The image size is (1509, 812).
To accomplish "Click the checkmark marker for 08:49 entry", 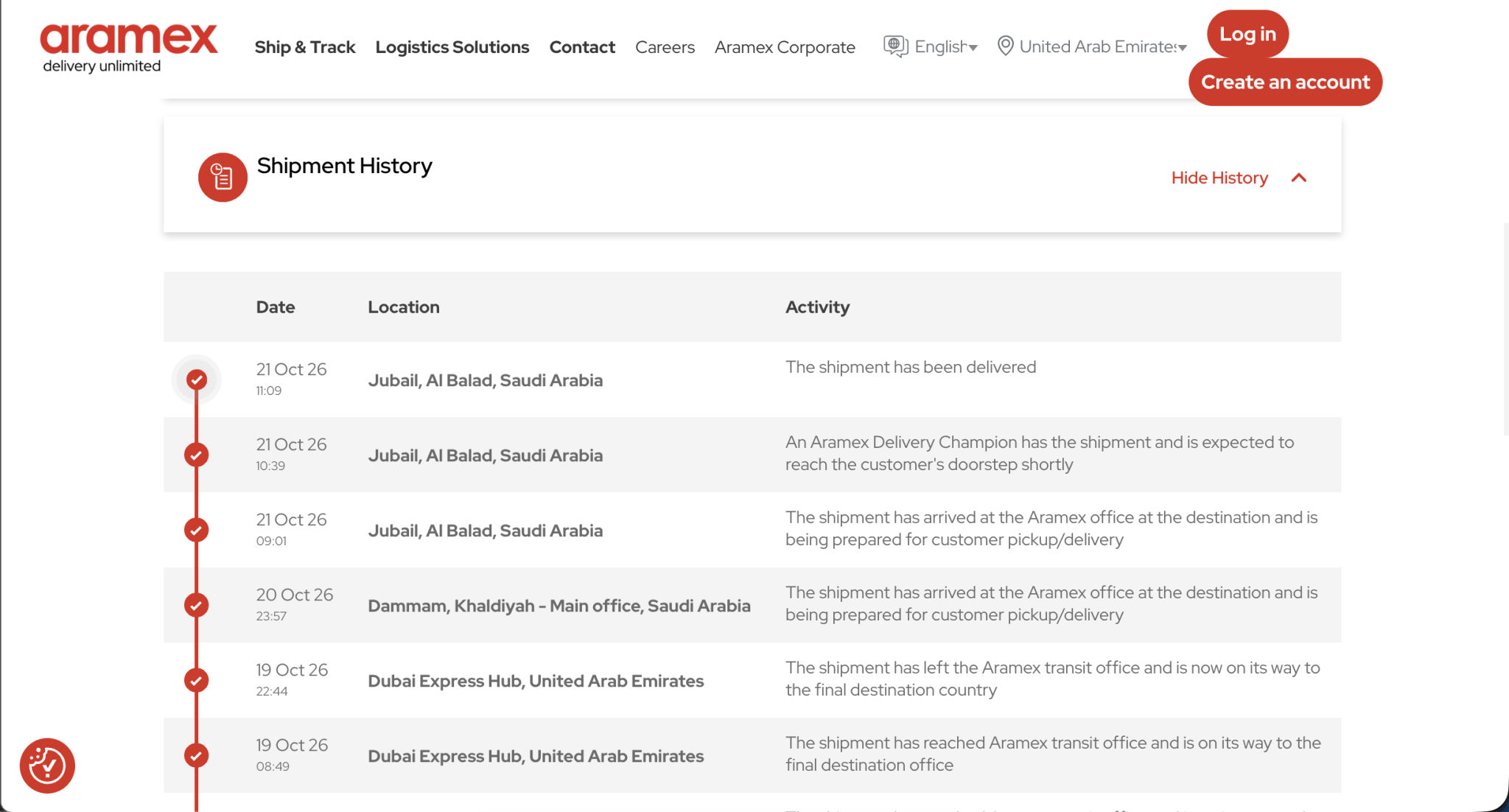I will click(196, 755).
